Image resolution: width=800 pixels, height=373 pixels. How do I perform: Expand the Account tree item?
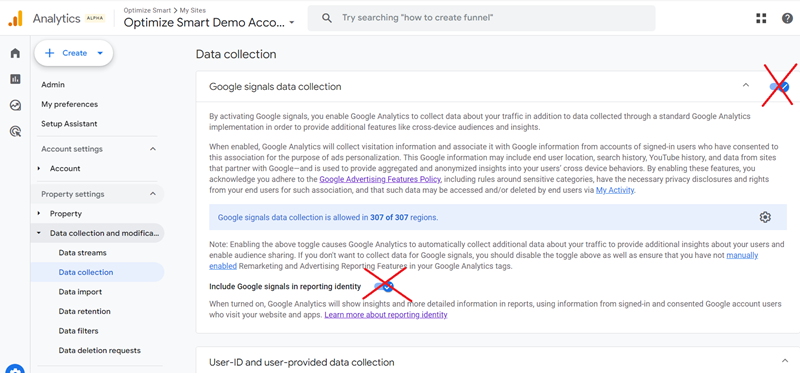(39, 168)
